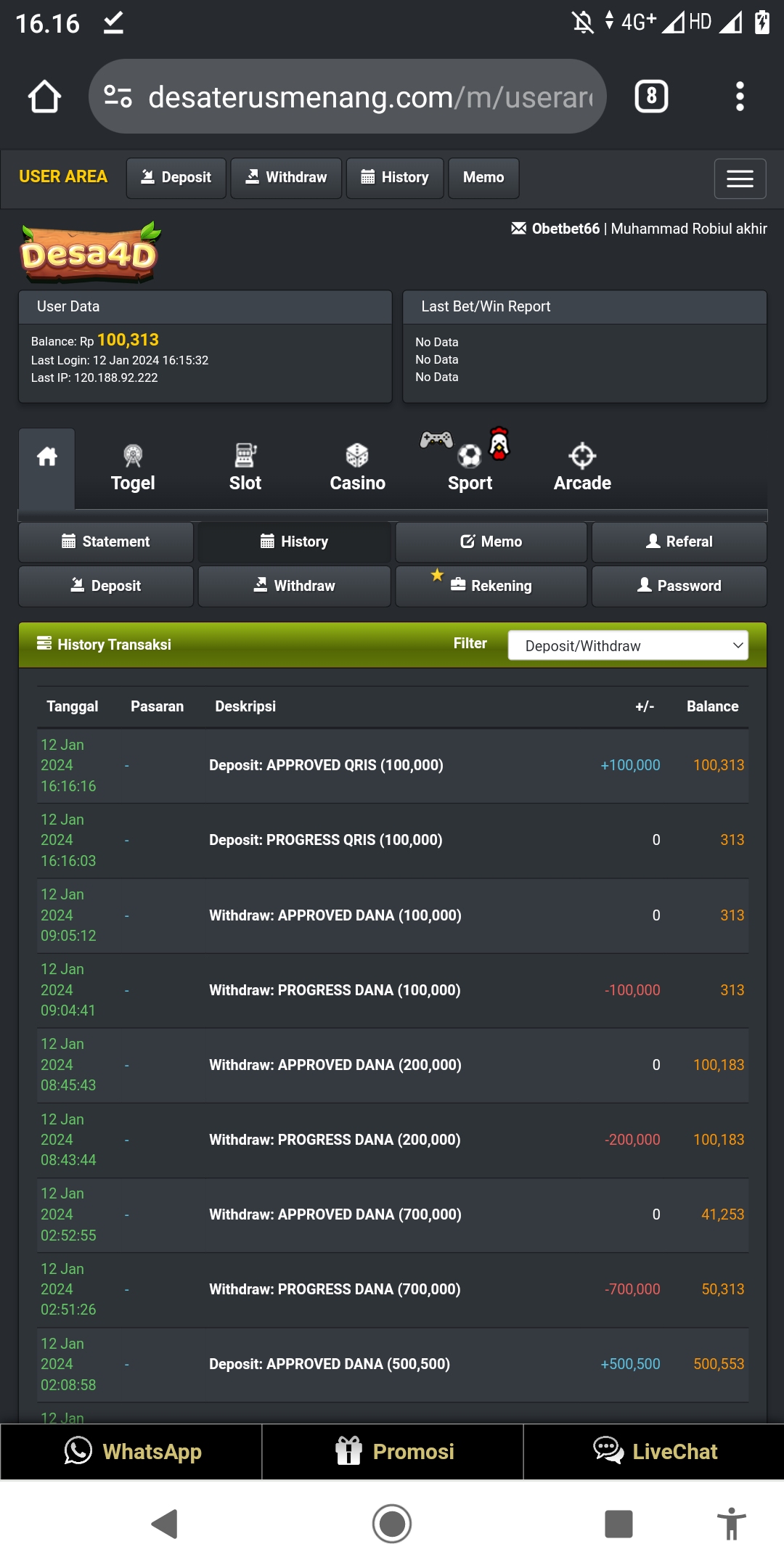Select Withdraw in the top User Area bar
The height and width of the screenshot is (1568, 784).
[286, 178]
